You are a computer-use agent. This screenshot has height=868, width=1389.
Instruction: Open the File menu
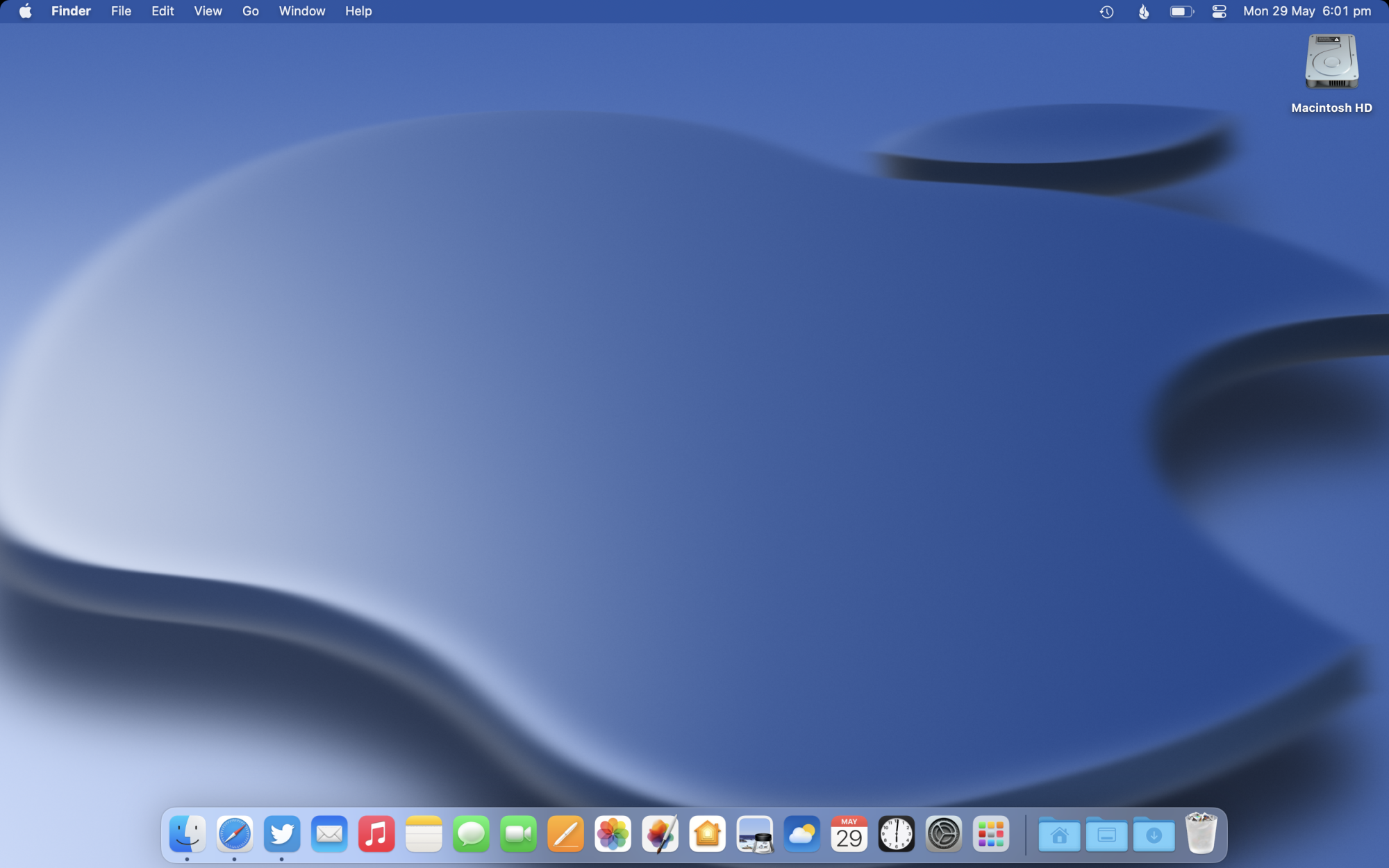tap(121, 11)
